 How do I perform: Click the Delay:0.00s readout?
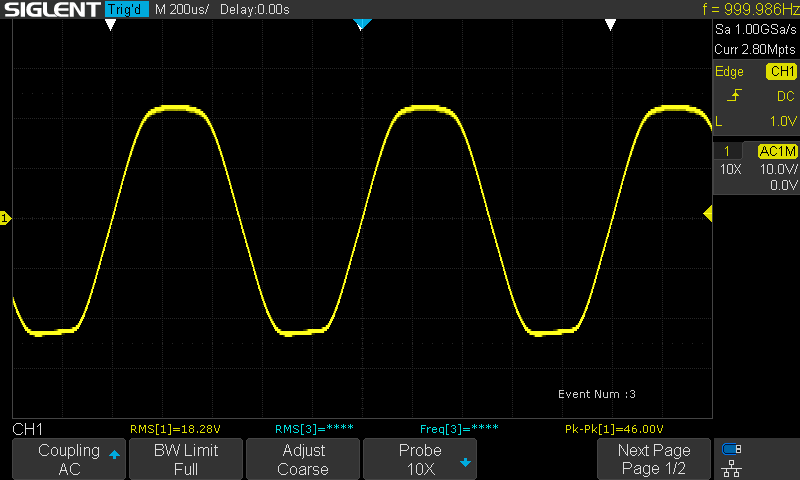point(255,9)
